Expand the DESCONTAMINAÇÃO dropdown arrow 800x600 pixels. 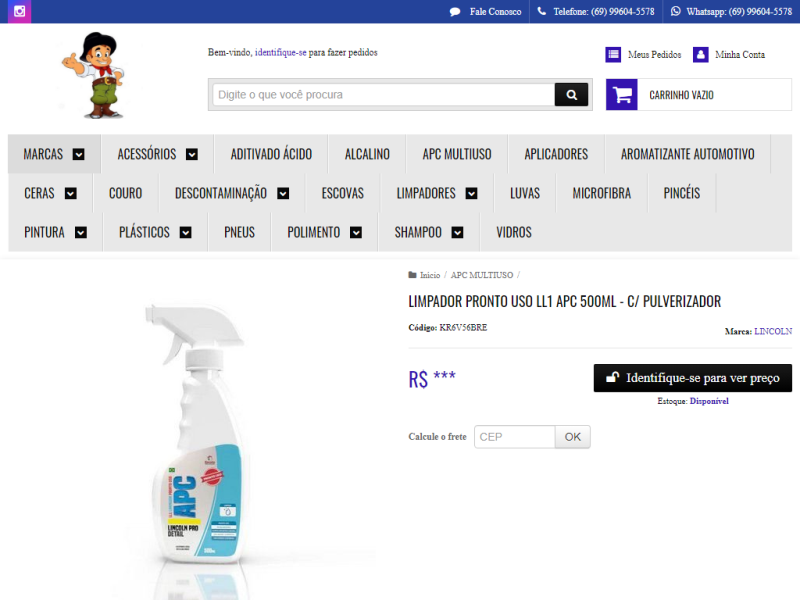click(283, 193)
